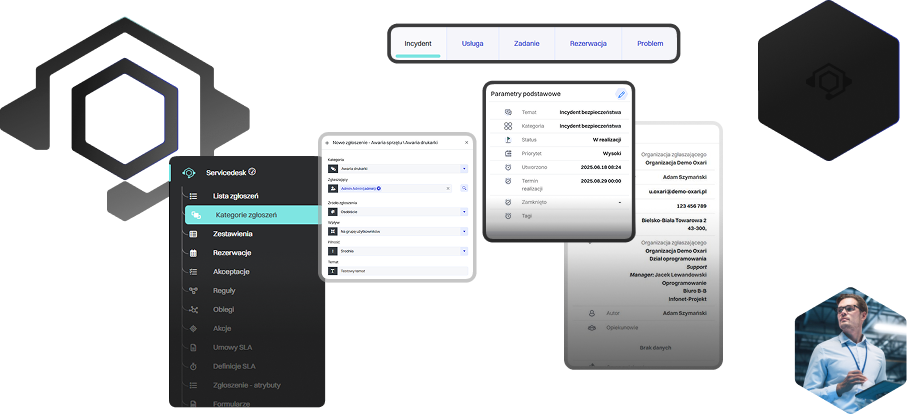Close the Nowe zgłoszenie dialog
The width and height of the screenshot is (907, 414).
[465, 143]
